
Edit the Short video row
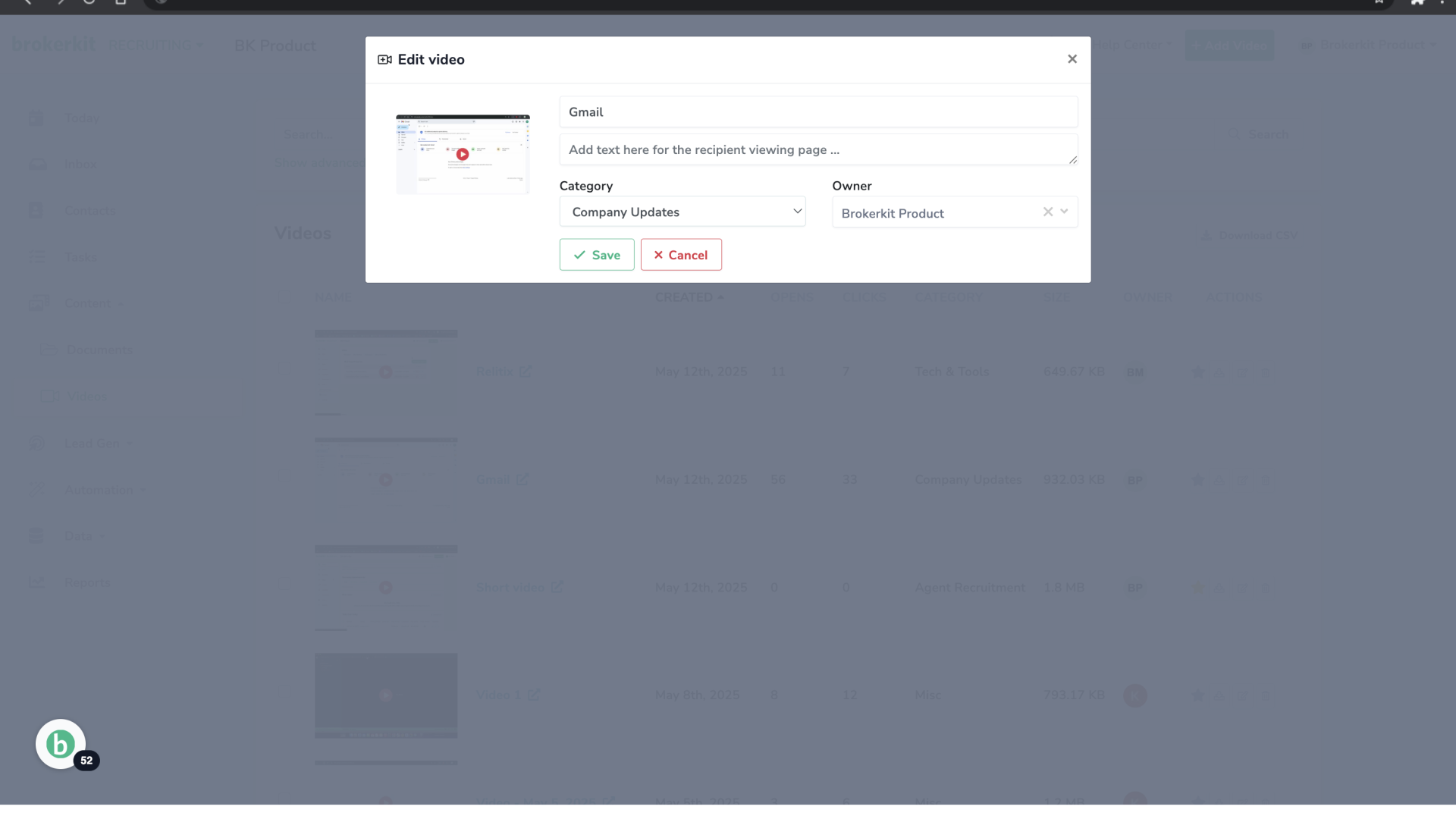click(x=1242, y=588)
